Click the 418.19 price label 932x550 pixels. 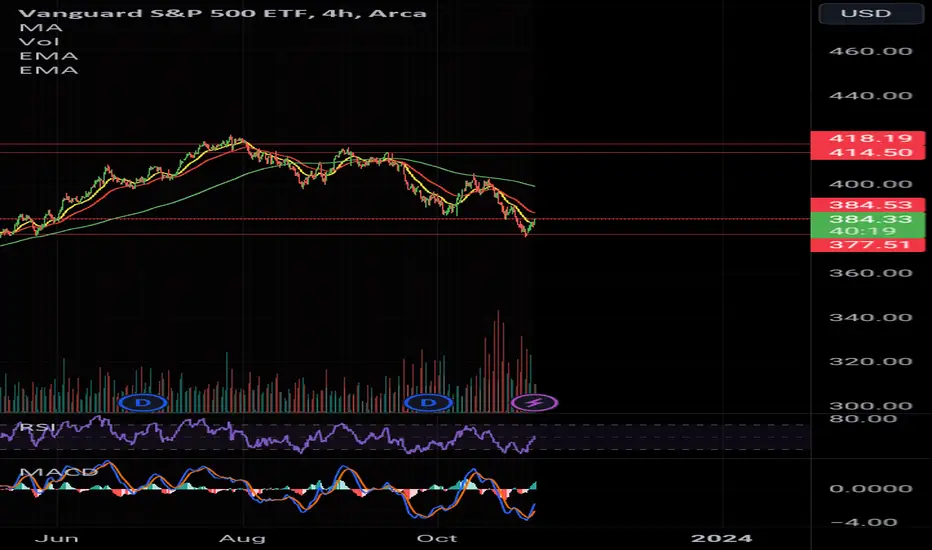pos(868,138)
